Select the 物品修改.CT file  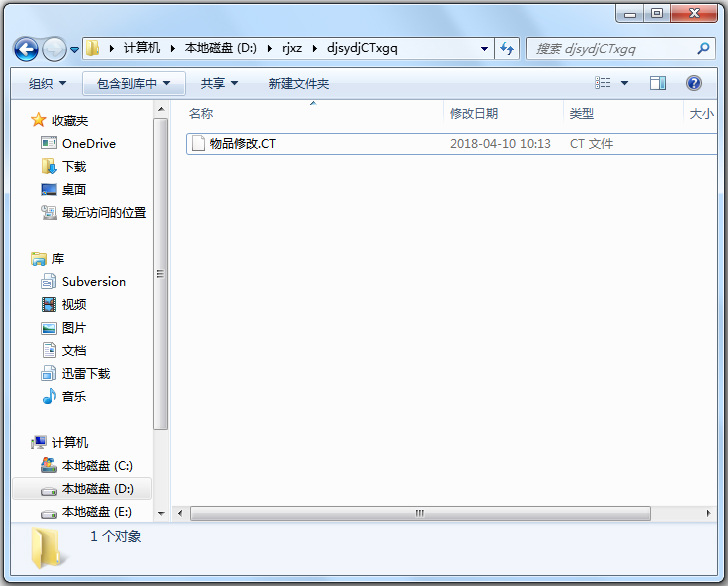242,144
